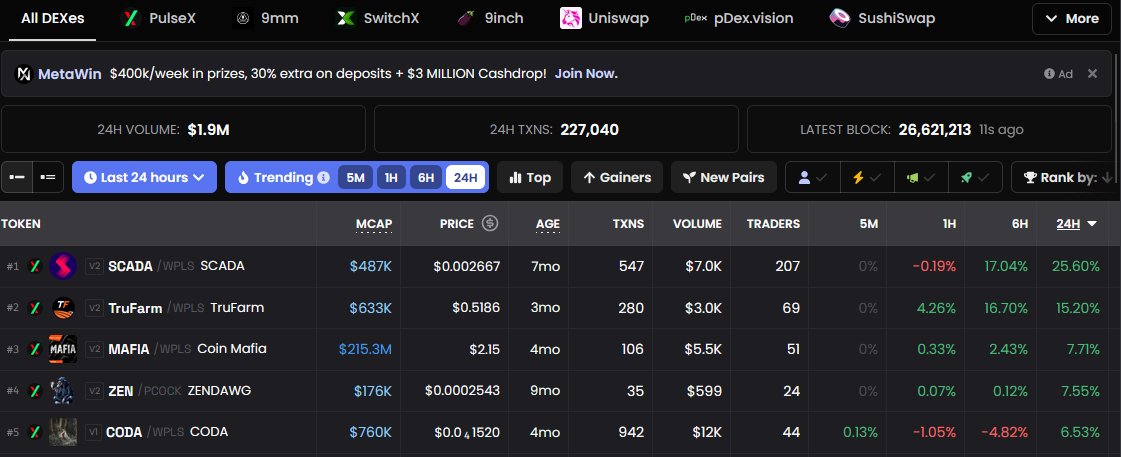Set trending window to 24H

465,177
